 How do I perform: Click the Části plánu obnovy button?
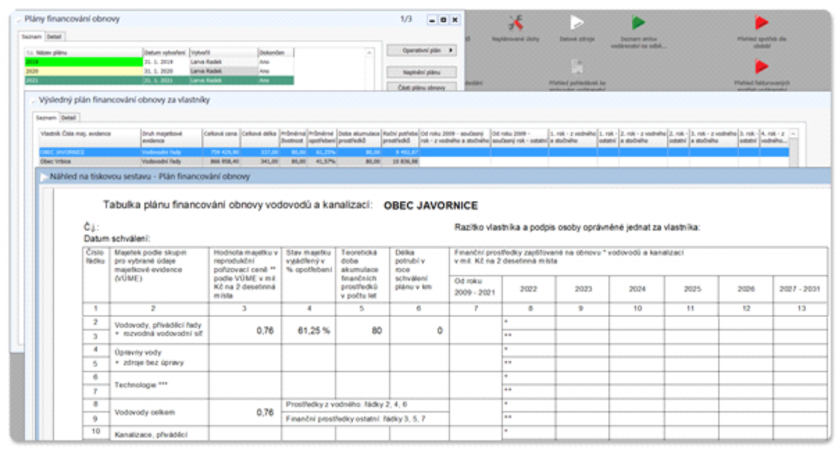422,87
